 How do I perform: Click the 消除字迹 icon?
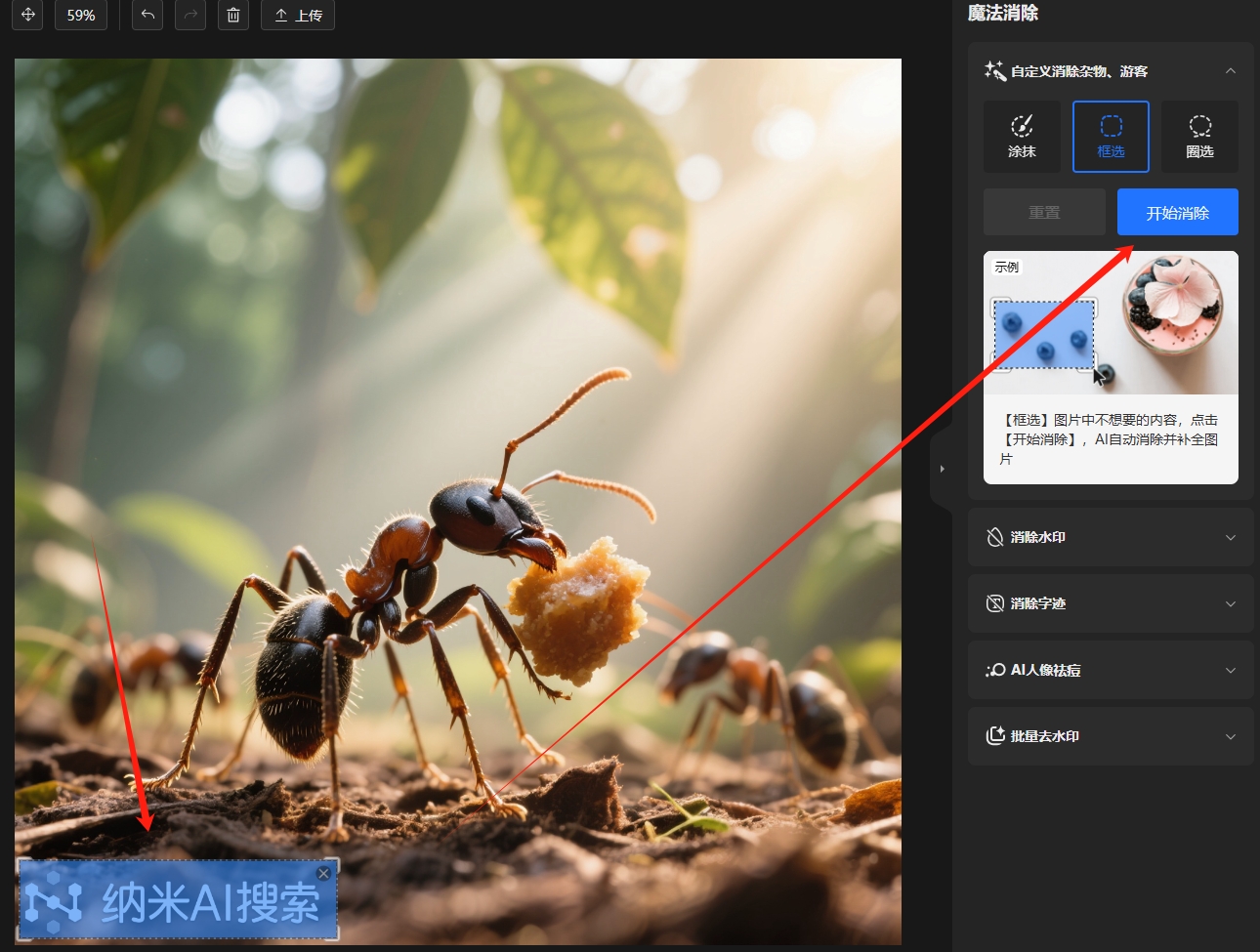(x=995, y=603)
